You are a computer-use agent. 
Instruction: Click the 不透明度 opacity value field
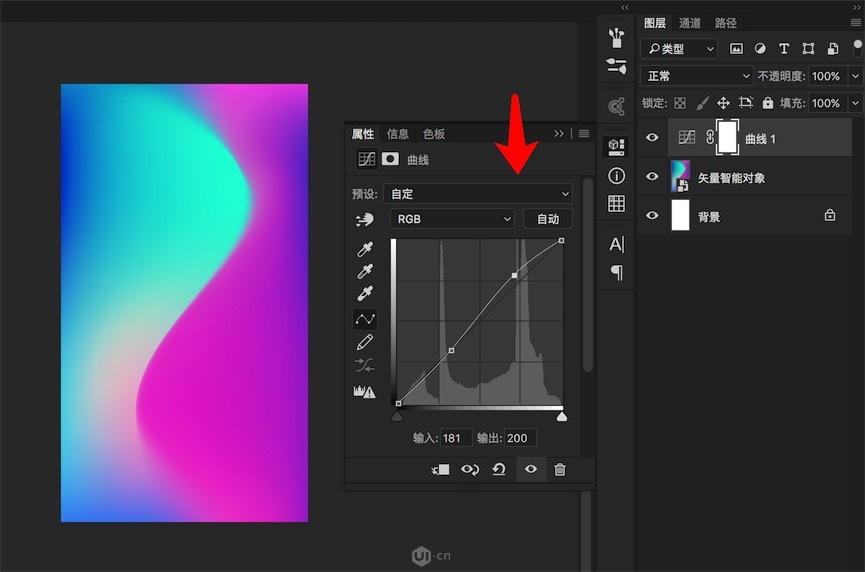point(828,76)
